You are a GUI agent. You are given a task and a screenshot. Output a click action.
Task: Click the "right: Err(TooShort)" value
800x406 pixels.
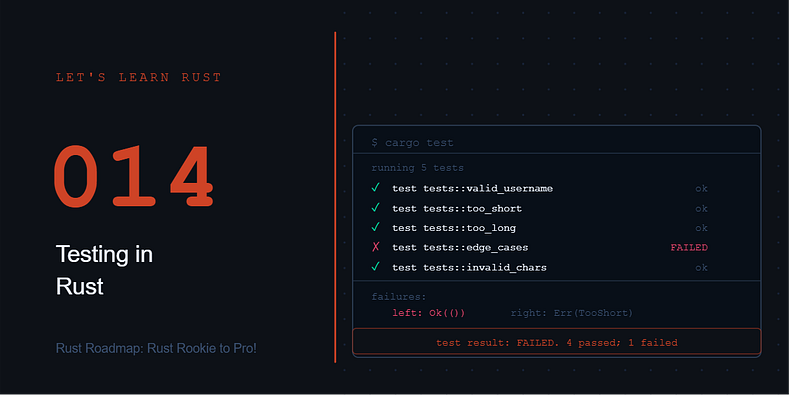571,313
